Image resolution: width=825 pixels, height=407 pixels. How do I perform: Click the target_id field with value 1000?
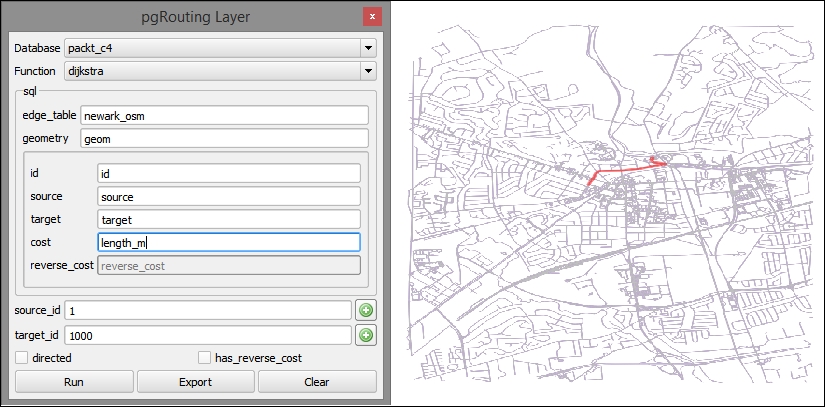pyautogui.click(x=208, y=335)
